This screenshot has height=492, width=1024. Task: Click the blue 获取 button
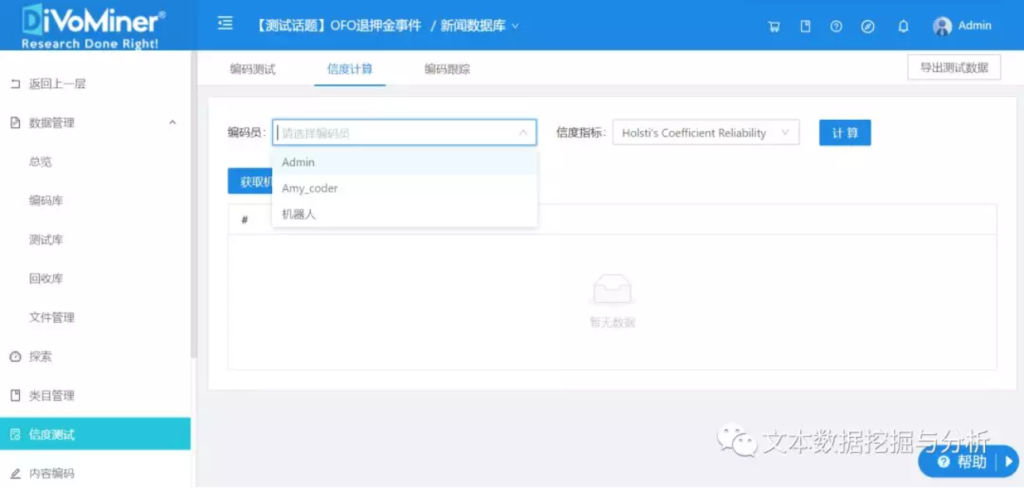[x=250, y=181]
